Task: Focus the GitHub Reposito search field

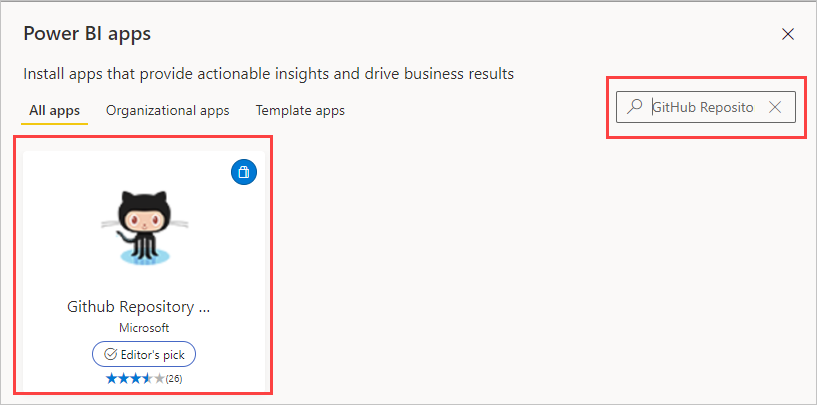Action: (705, 107)
